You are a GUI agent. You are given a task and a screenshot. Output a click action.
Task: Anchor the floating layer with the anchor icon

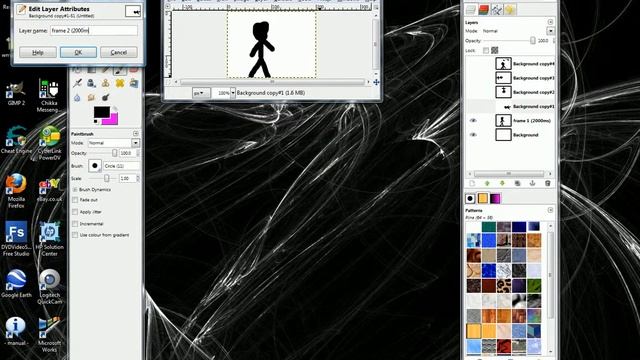tap(532, 184)
